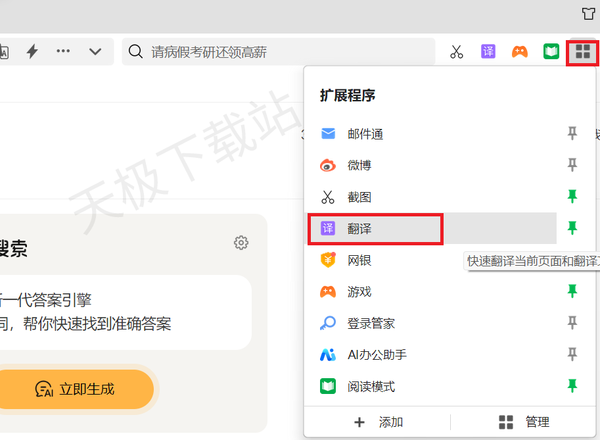Click the AI logo beside AI办公助手
The height and width of the screenshot is (440, 600).
[328, 355]
